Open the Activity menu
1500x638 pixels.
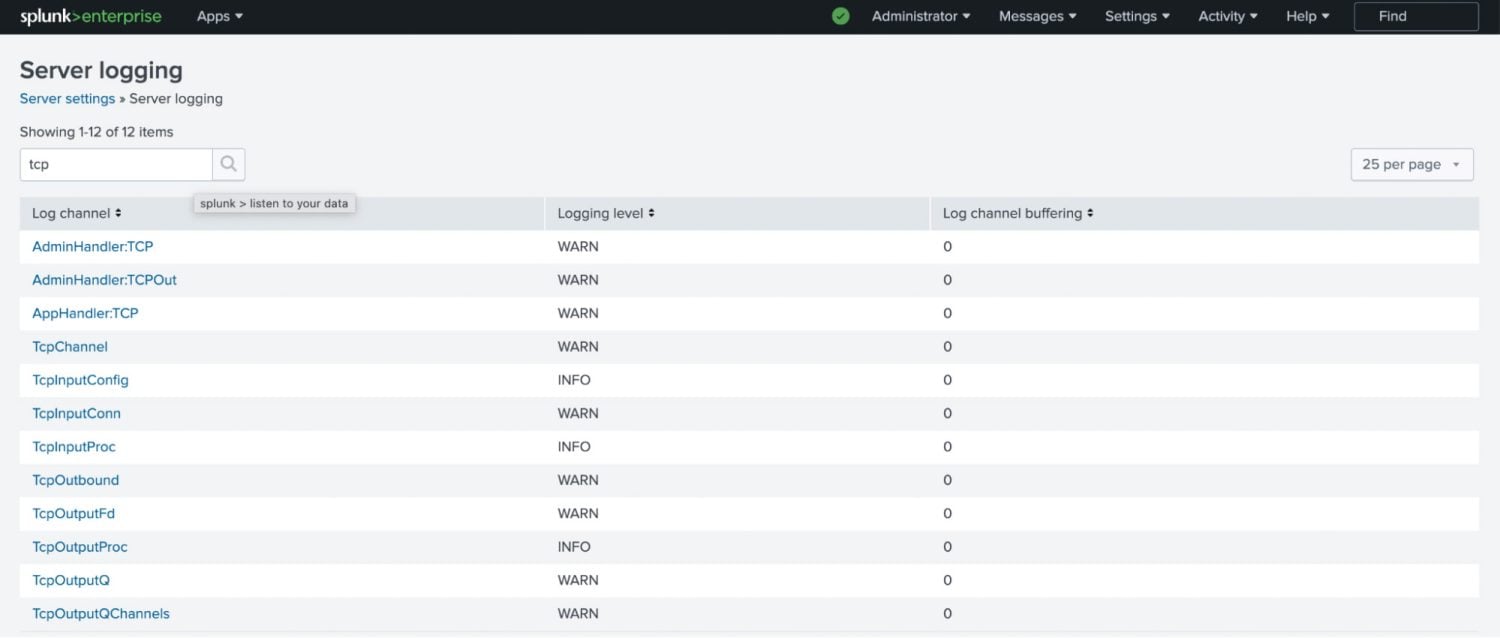pyautogui.click(x=1227, y=16)
